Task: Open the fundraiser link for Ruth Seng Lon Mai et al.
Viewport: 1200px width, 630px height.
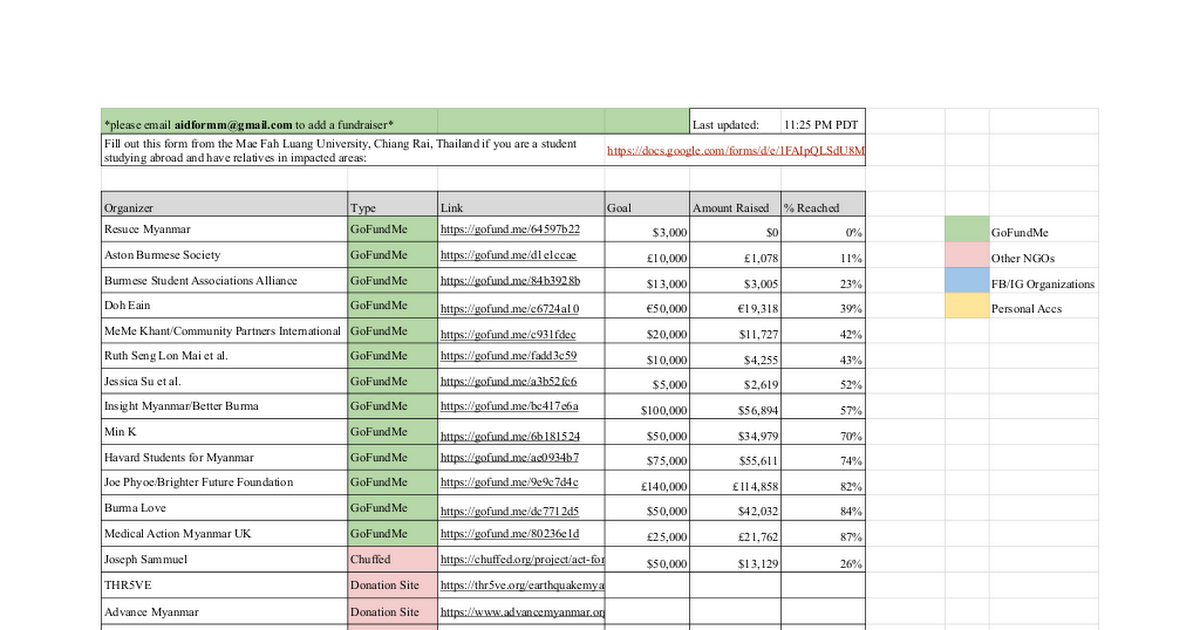Action: coord(508,356)
